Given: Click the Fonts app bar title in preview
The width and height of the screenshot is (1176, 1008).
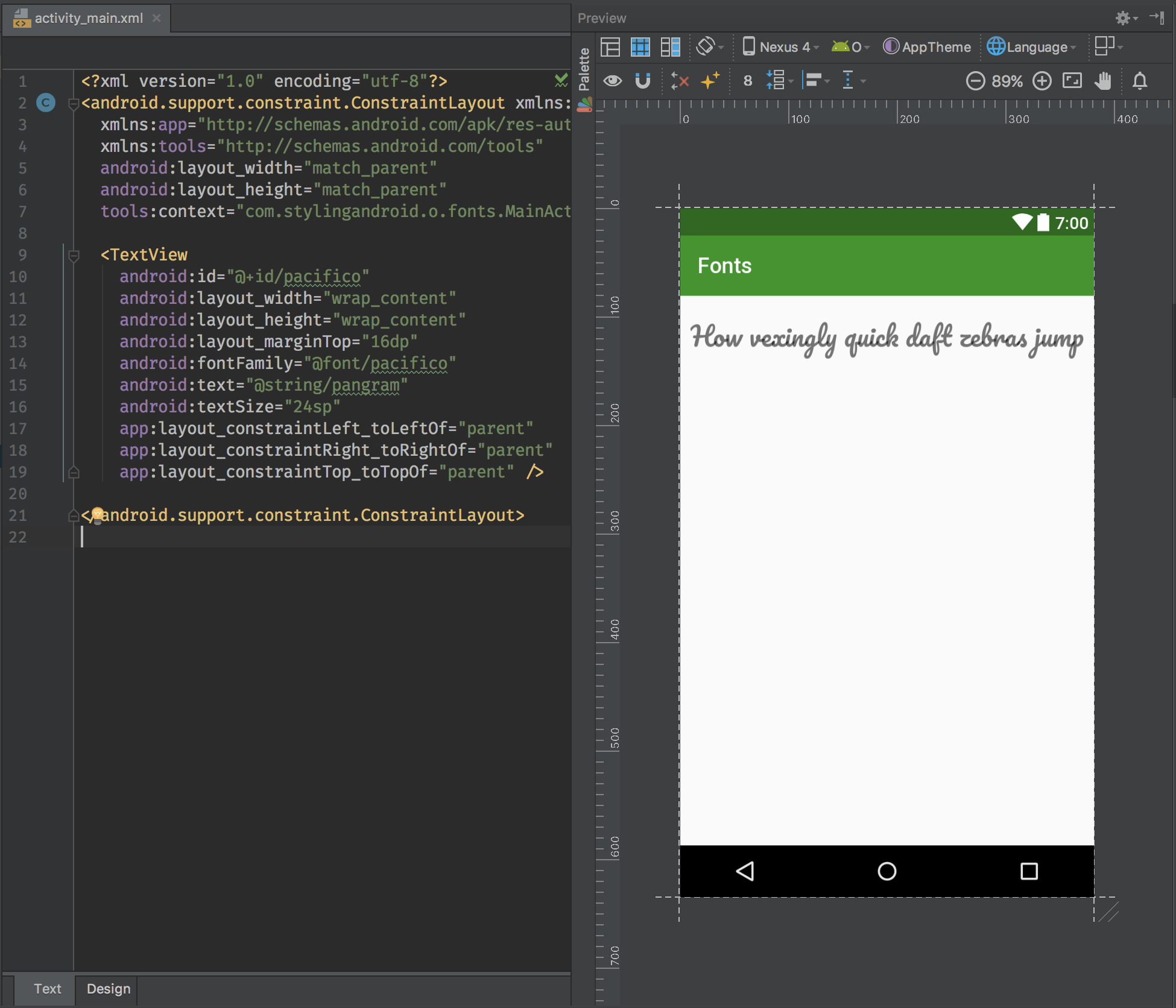Looking at the screenshot, I should (x=724, y=266).
